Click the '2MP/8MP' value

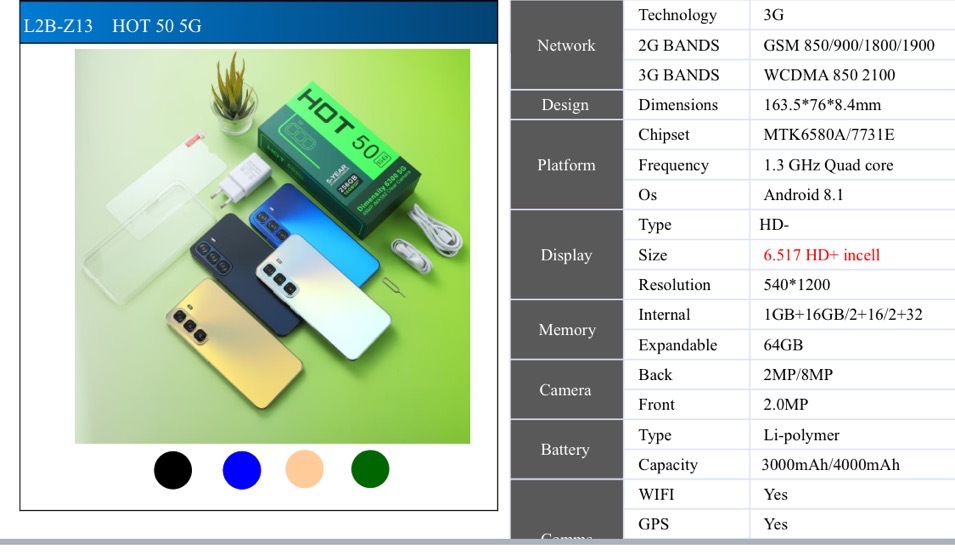[x=798, y=375]
